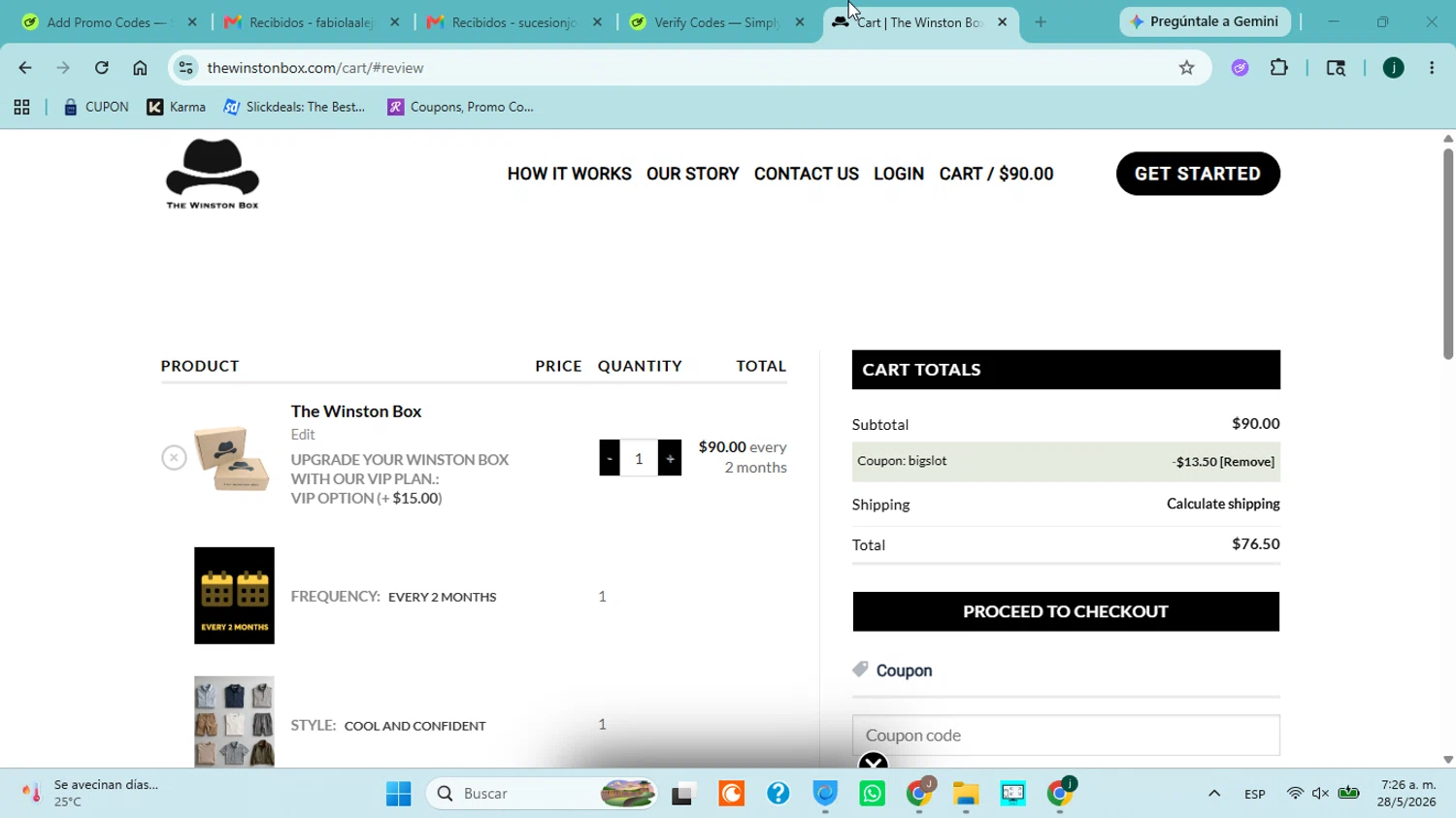The image size is (1456, 818).
Task: Open the weather widget on taskbar
Action: pos(92,793)
